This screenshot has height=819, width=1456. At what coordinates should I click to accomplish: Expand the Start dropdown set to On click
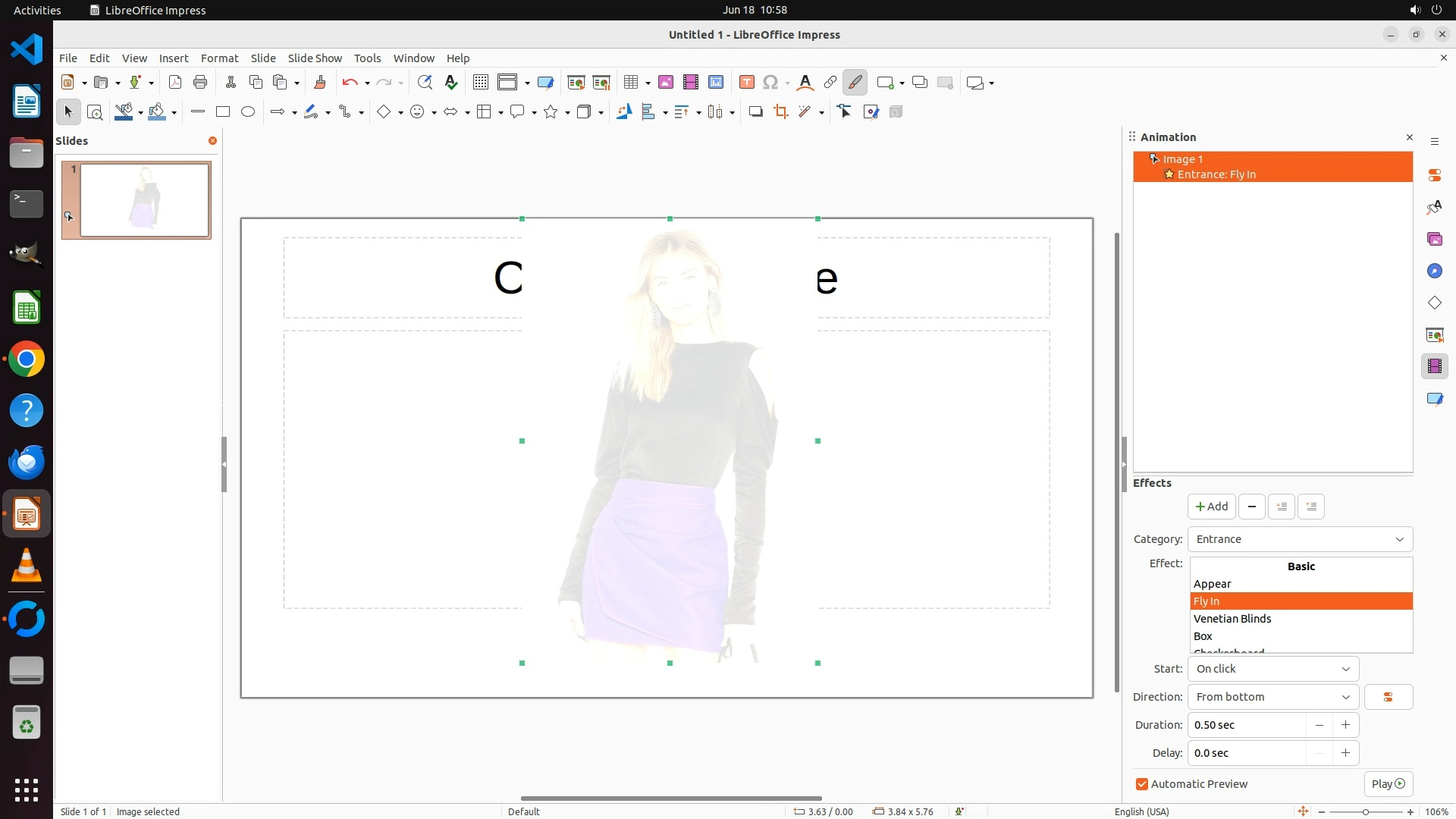(1272, 669)
